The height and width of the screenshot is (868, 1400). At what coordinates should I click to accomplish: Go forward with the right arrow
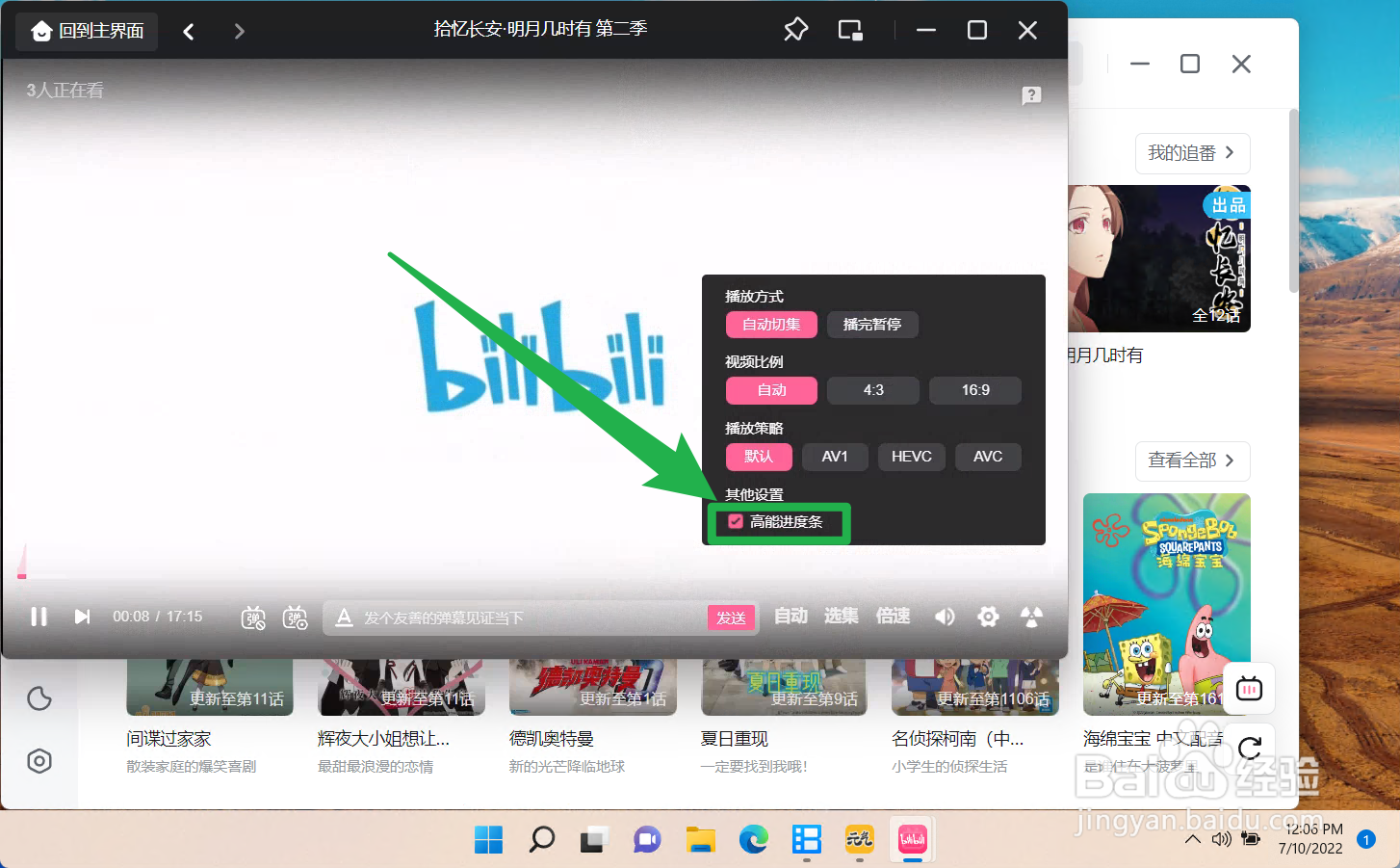tap(239, 32)
